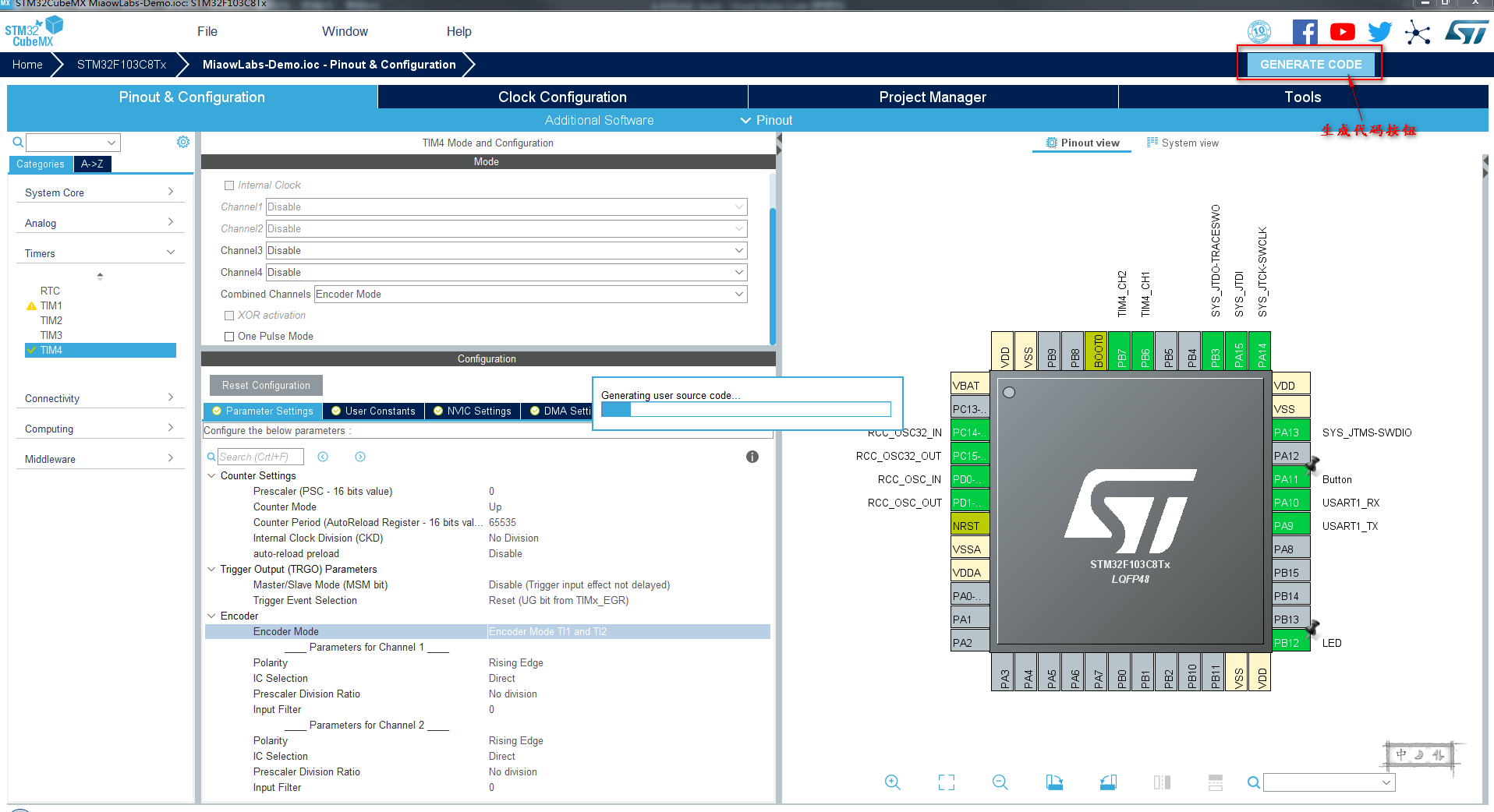
Task: Go to next parameter search result
Action: (360, 457)
